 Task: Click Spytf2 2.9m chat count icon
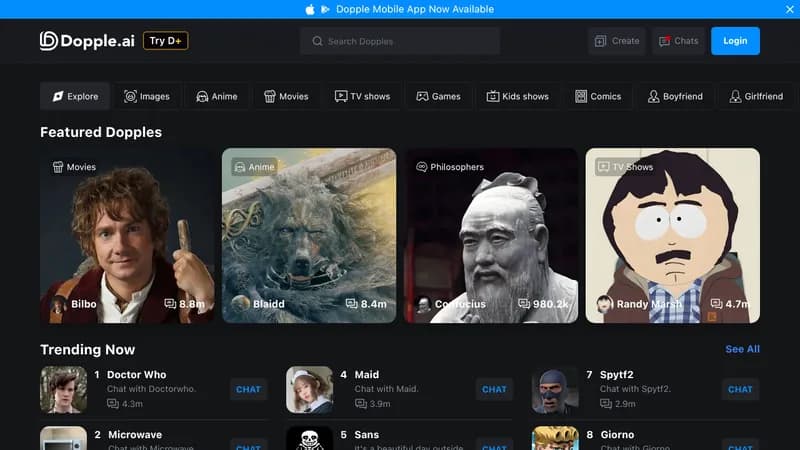[606, 404]
